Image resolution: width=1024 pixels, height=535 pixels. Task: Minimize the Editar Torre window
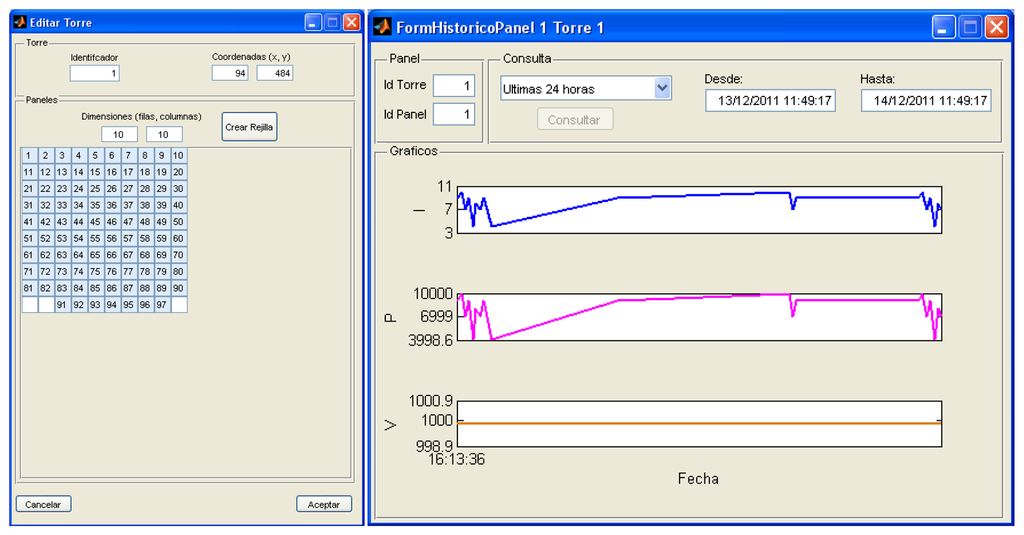tap(314, 21)
